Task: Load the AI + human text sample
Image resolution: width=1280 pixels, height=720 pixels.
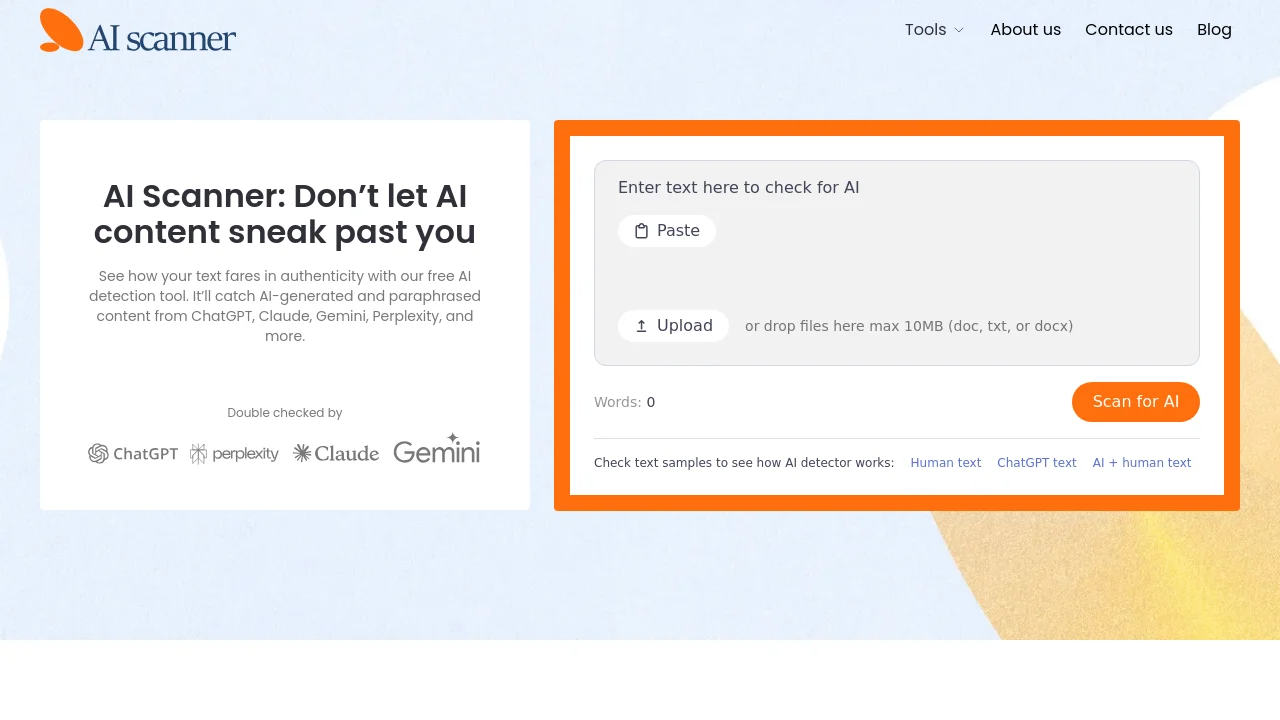Action: tap(1142, 463)
